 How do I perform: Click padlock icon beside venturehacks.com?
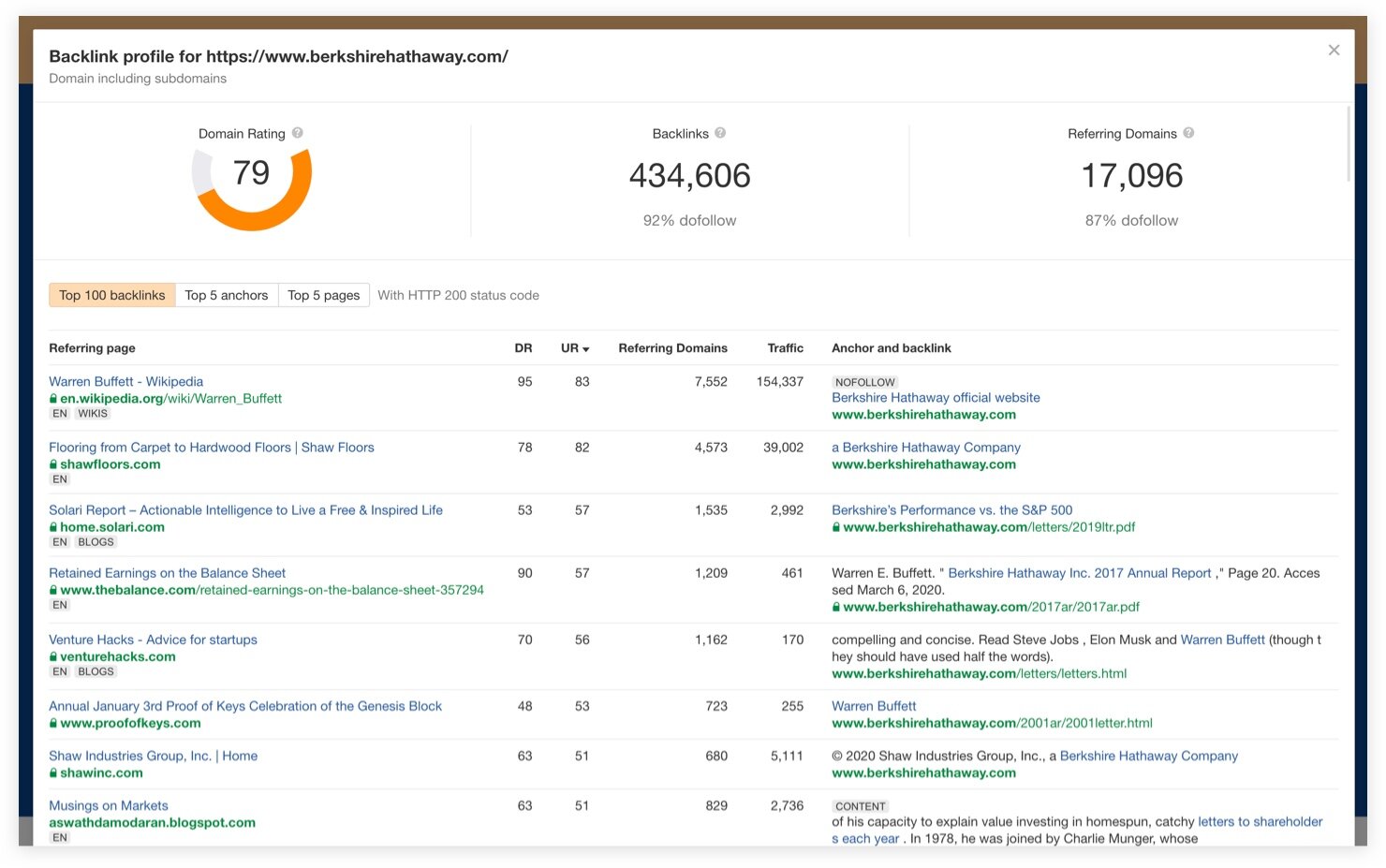click(53, 657)
